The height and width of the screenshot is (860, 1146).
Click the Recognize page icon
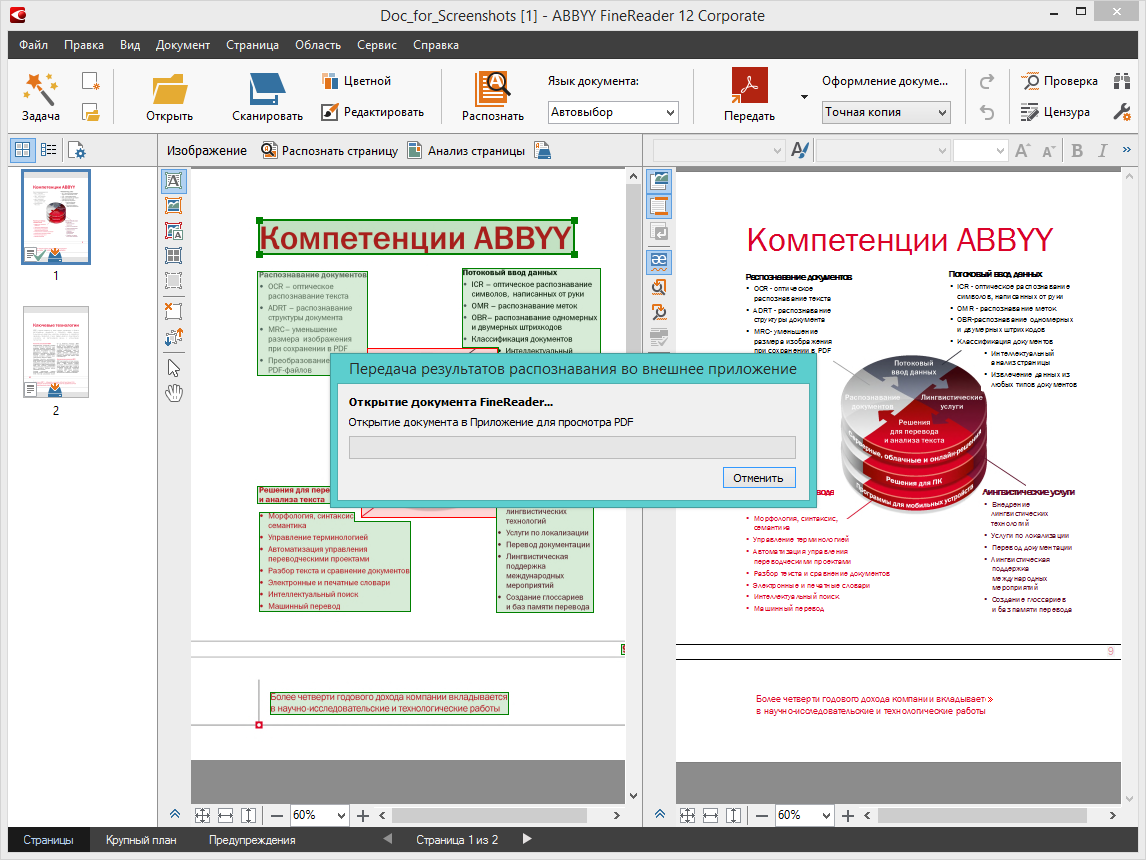click(269, 151)
